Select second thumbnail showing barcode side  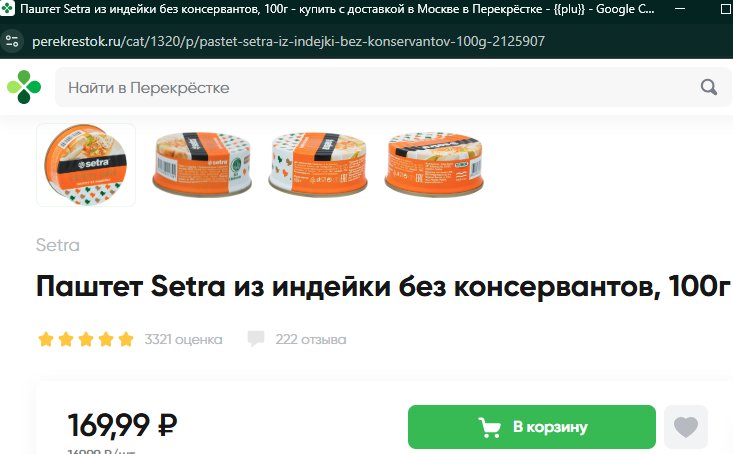[202, 164]
